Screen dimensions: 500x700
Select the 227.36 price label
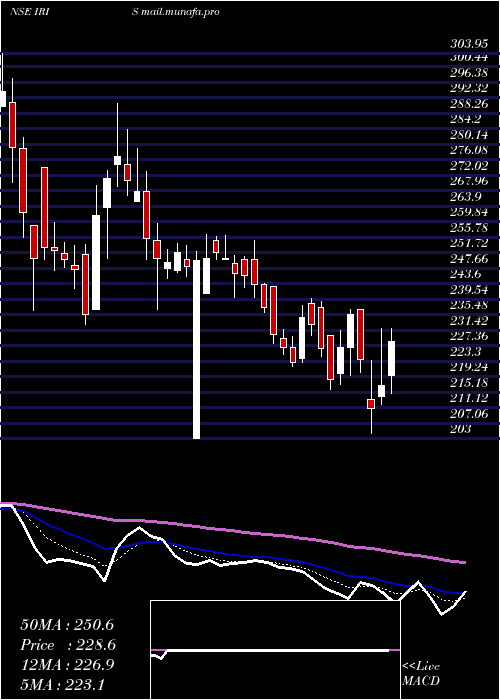point(469,337)
